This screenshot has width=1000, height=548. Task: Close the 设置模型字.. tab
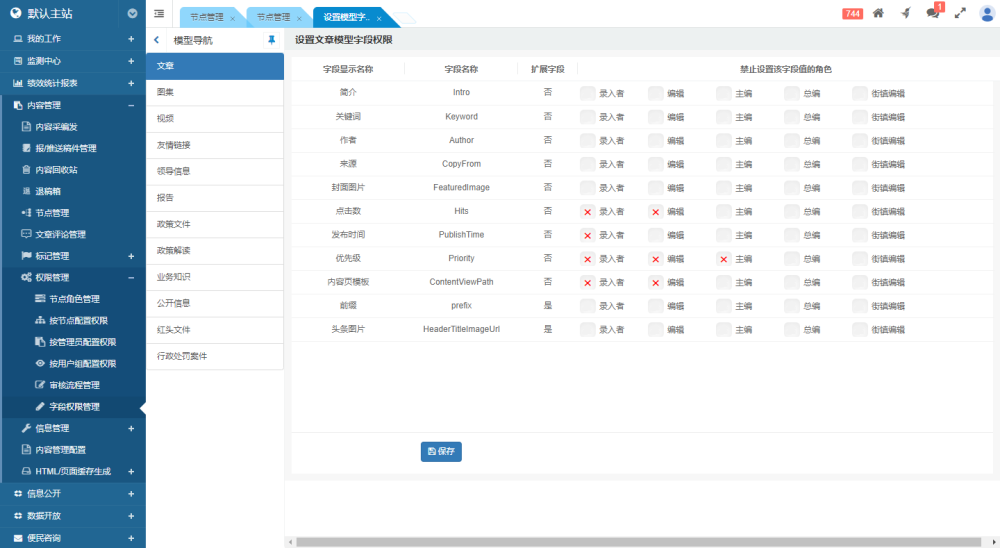click(x=379, y=19)
